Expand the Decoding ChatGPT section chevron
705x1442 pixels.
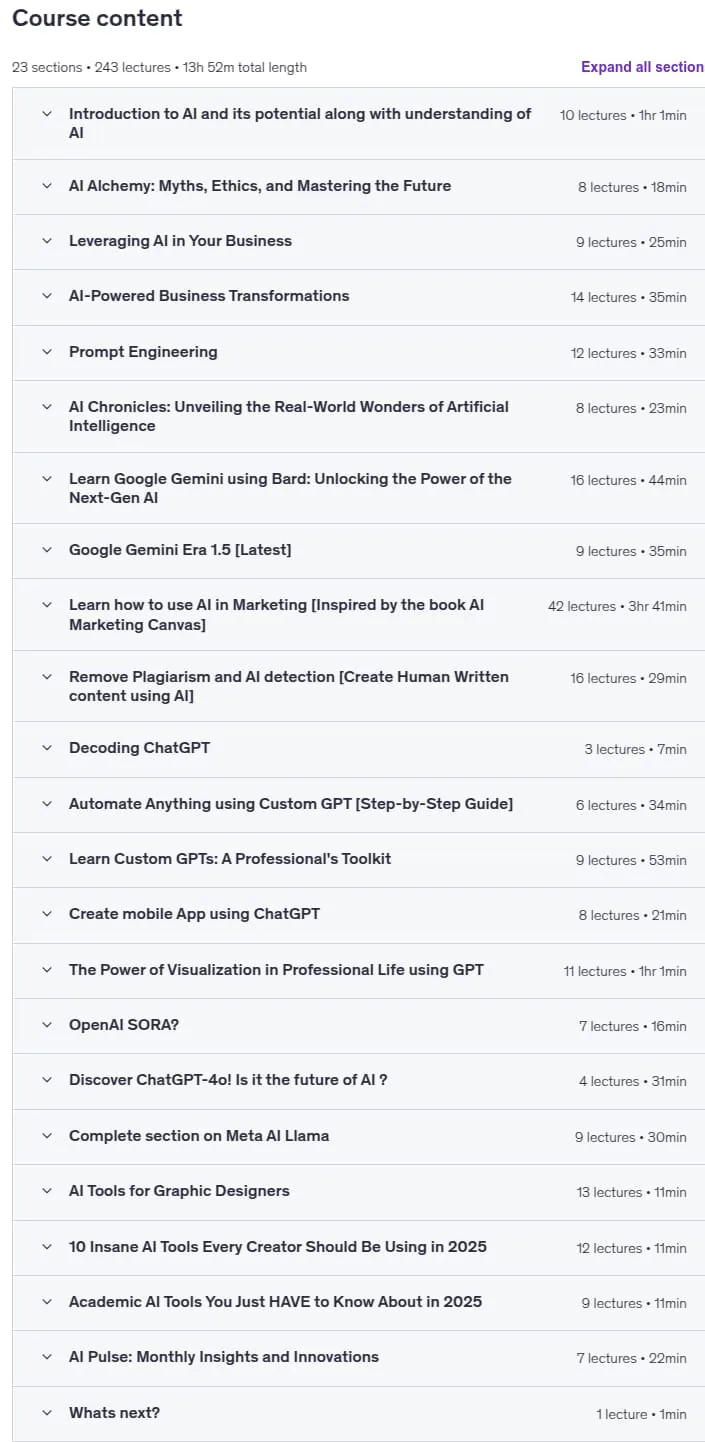(x=46, y=748)
